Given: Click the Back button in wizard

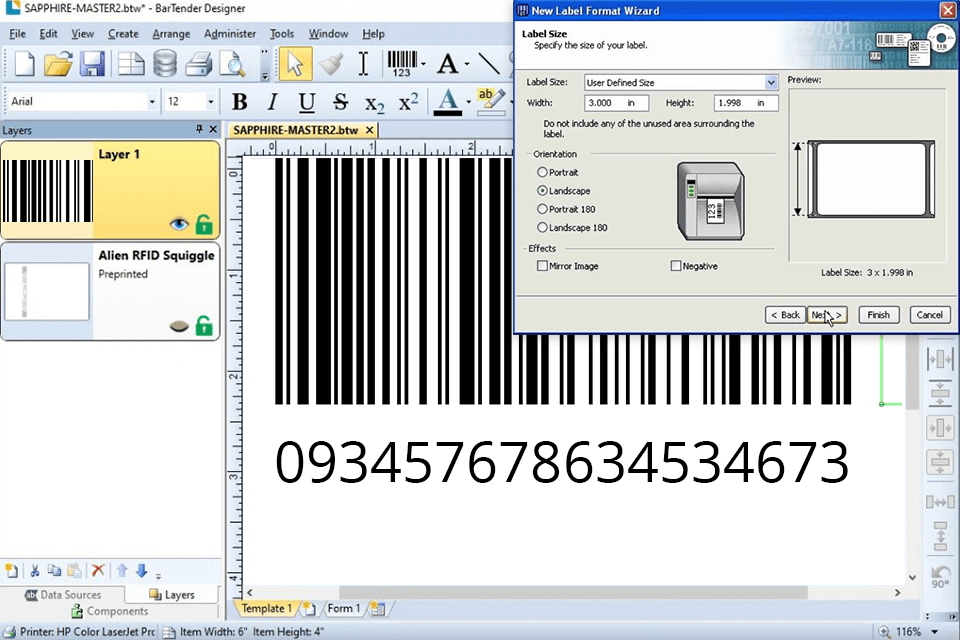Looking at the screenshot, I should tap(785, 315).
